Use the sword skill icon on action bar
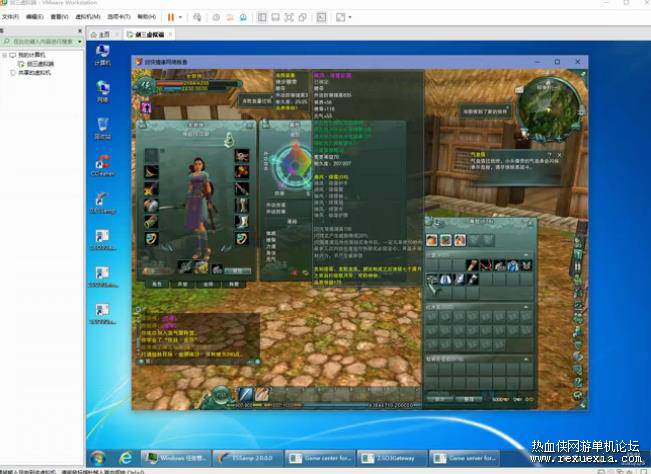651x474 pixels. (245, 393)
